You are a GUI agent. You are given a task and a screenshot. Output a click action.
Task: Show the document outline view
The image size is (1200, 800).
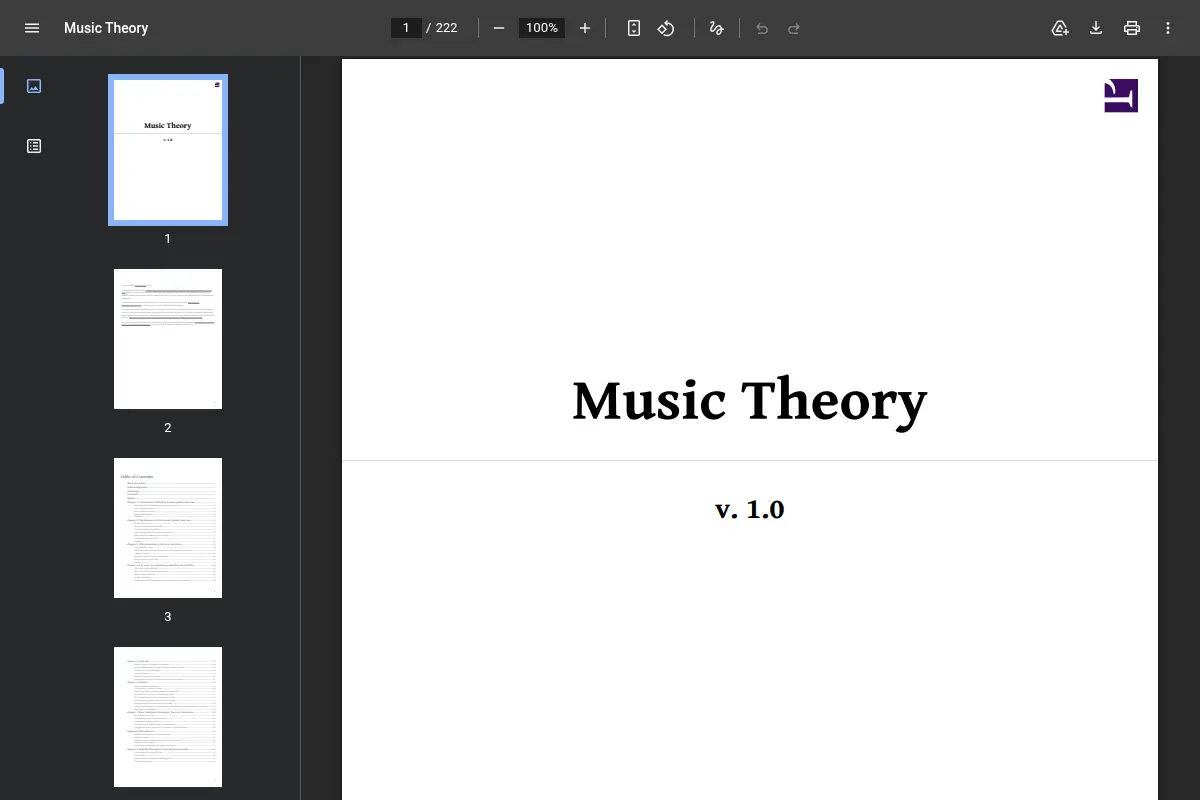click(34, 146)
